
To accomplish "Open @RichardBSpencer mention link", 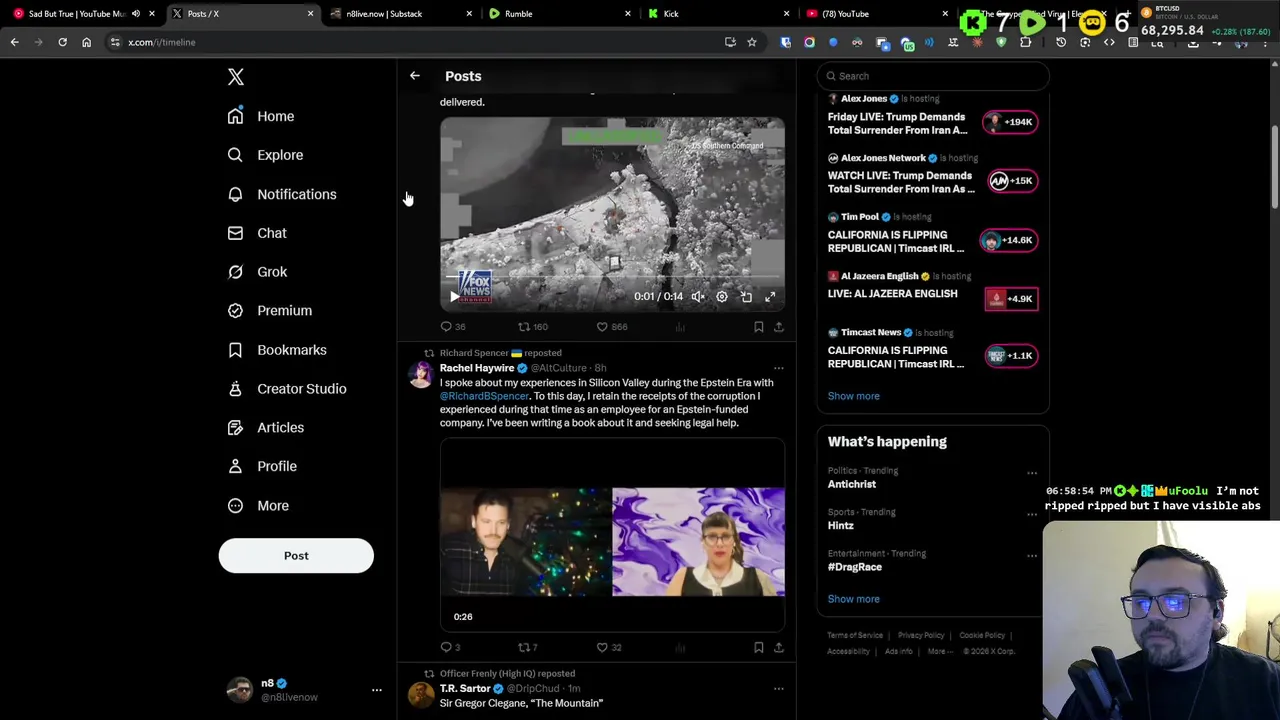I will 484,396.
